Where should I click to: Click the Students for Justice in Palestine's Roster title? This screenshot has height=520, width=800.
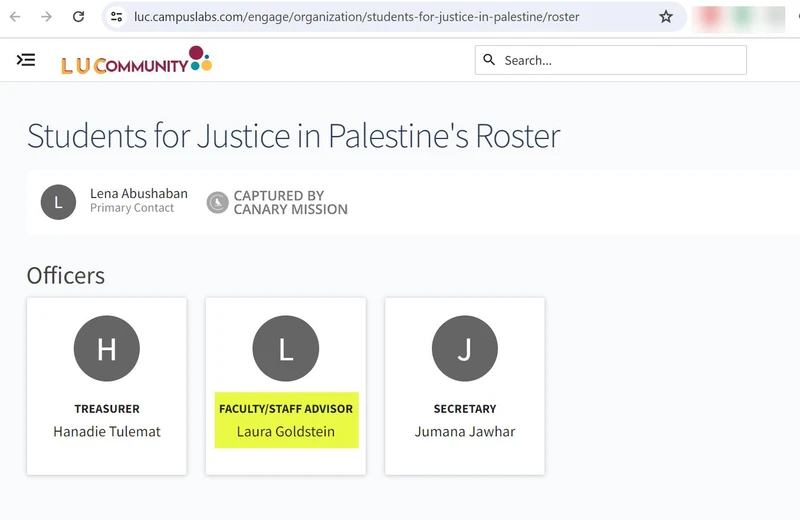click(x=293, y=136)
